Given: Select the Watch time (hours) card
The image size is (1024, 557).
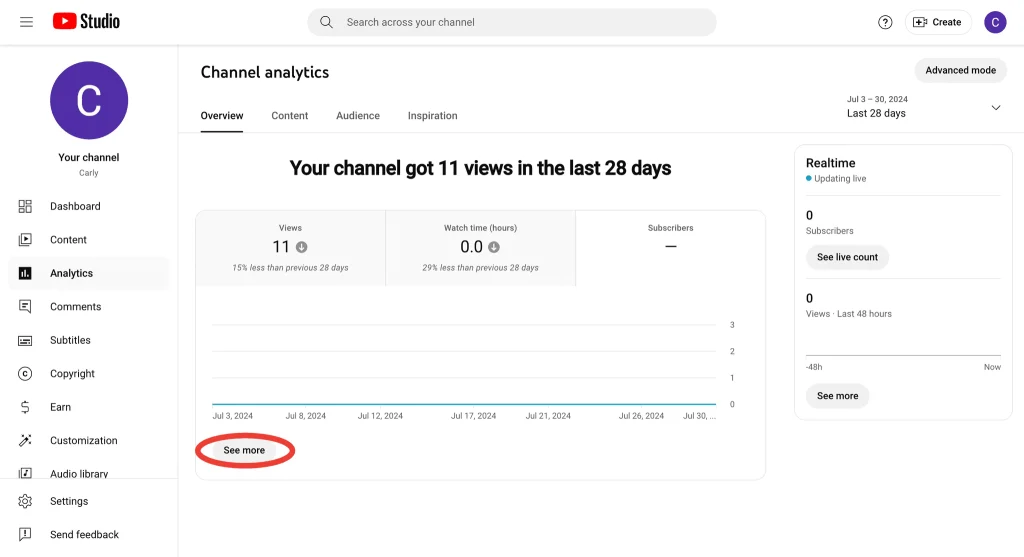Looking at the screenshot, I should tap(480, 248).
